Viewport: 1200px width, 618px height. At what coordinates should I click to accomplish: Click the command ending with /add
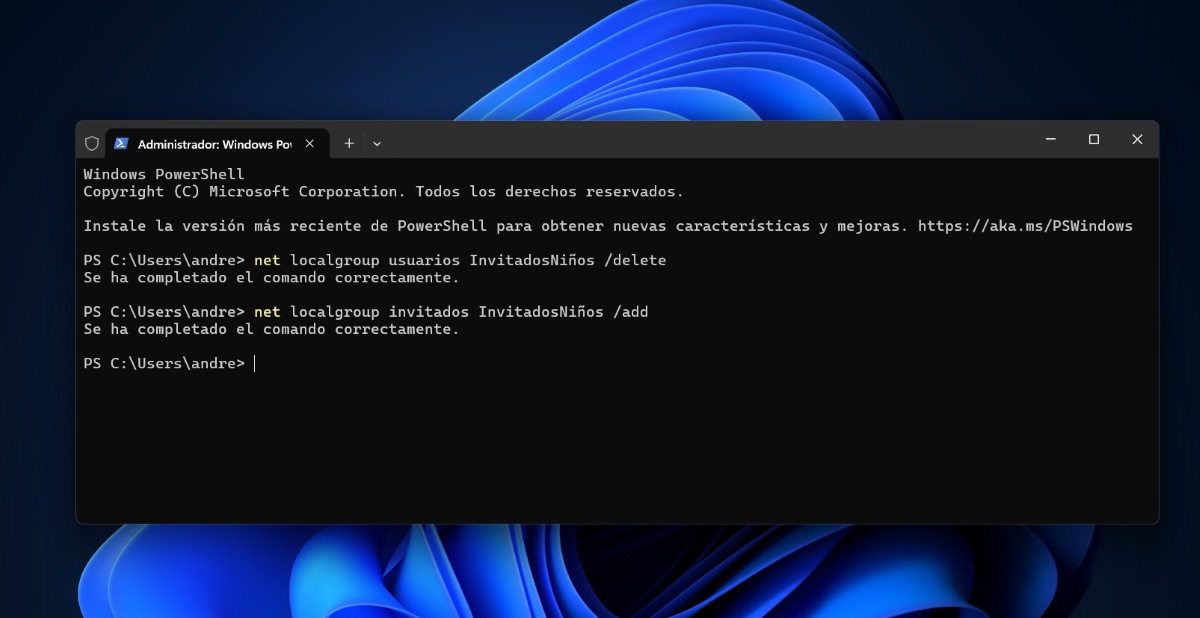point(451,312)
